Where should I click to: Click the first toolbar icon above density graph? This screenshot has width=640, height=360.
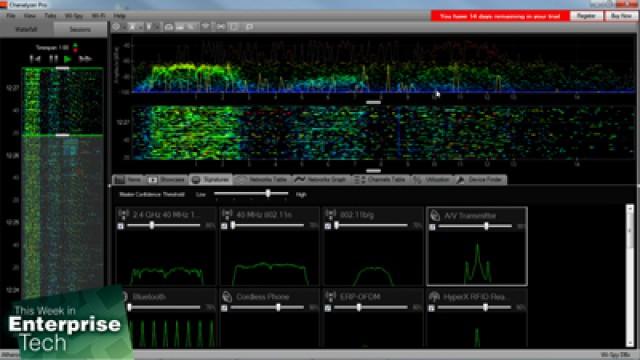tap(116, 27)
